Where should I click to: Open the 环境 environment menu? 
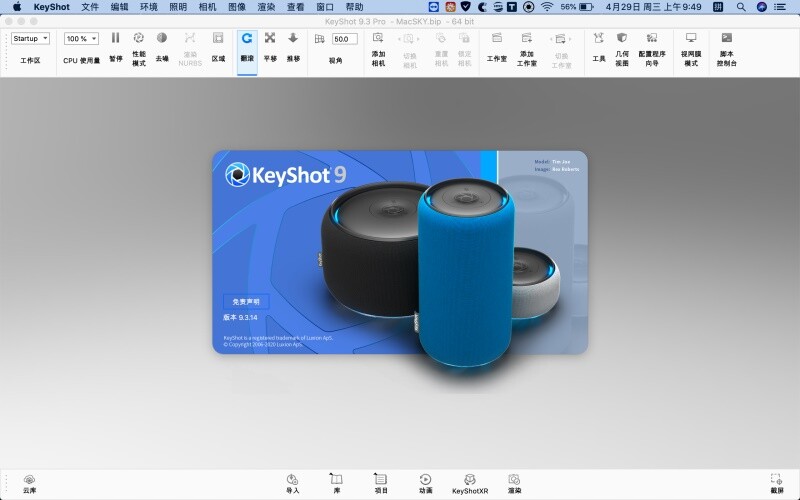(x=148, y=7)
